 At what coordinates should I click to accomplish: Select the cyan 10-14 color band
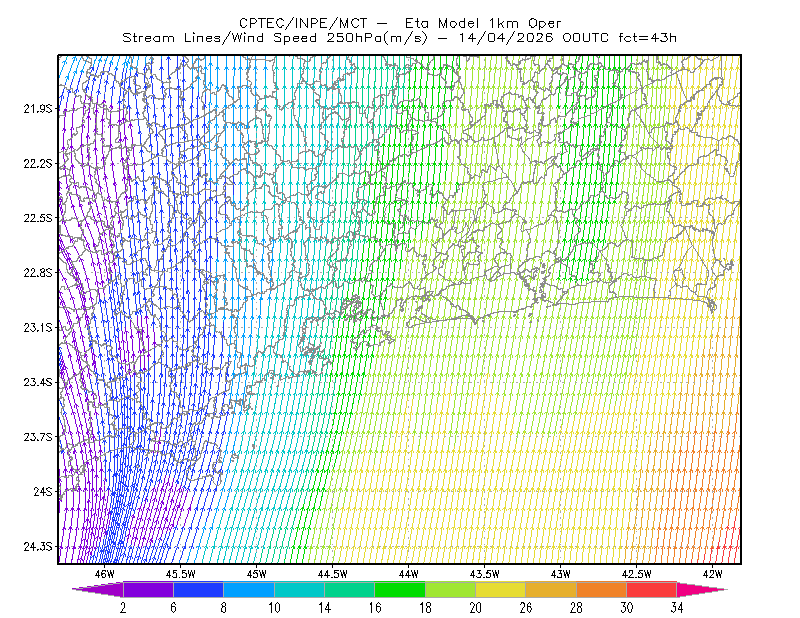(x=299, y=589)
